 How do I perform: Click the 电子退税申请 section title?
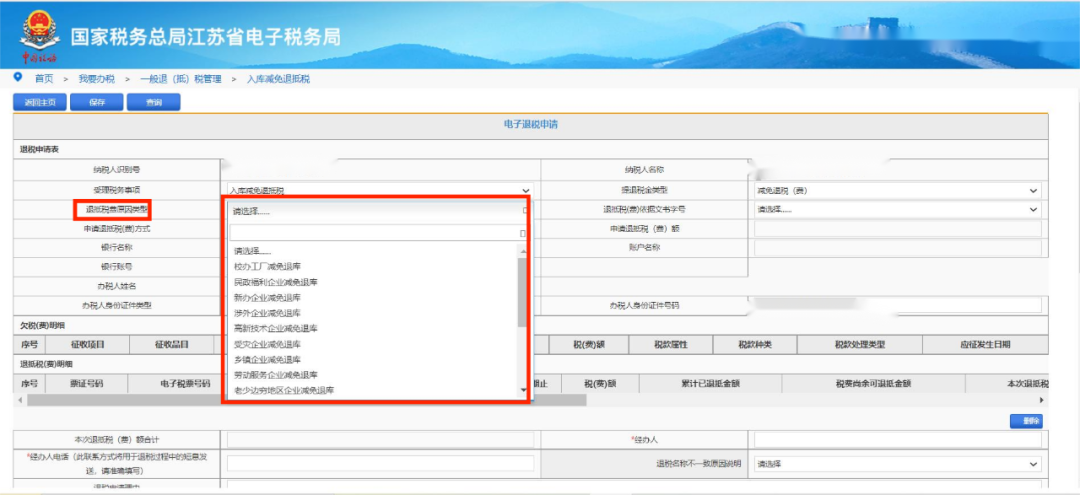pos(530,124)
